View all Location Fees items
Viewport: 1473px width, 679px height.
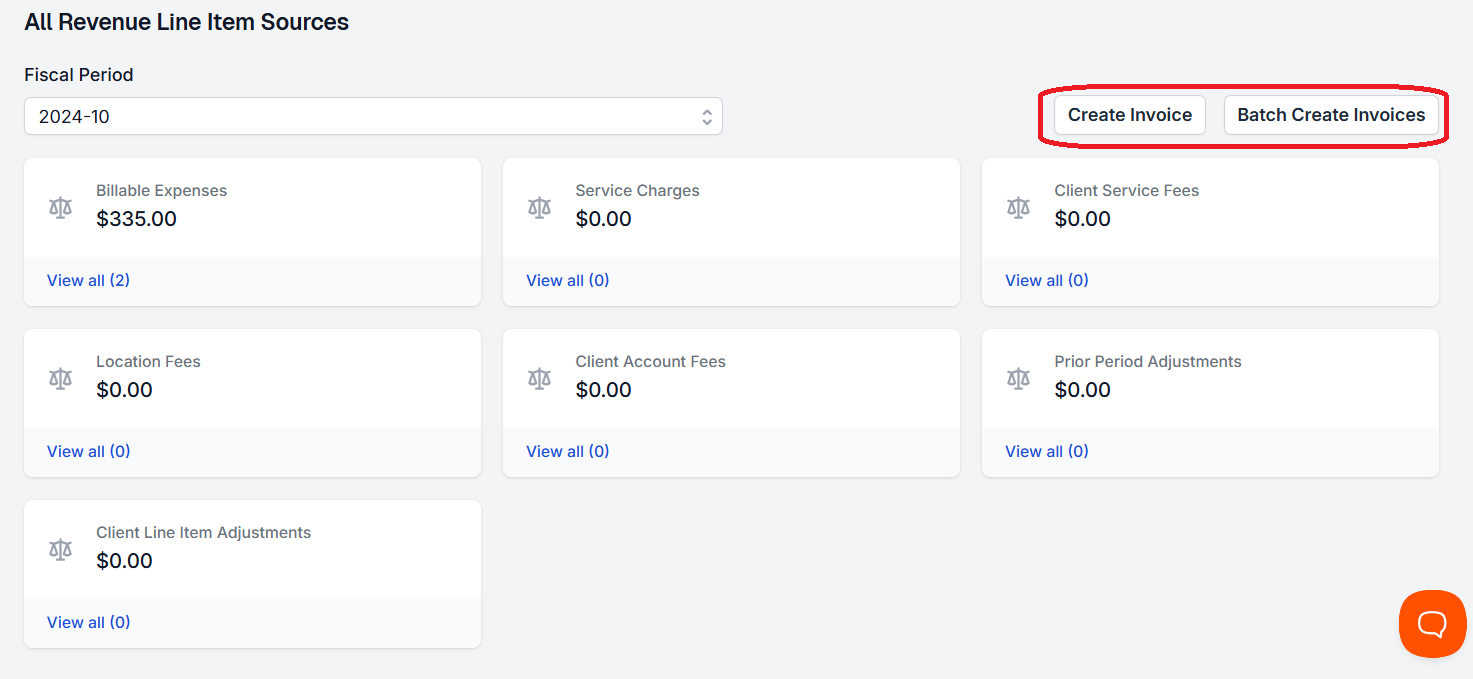click(88, 452)
